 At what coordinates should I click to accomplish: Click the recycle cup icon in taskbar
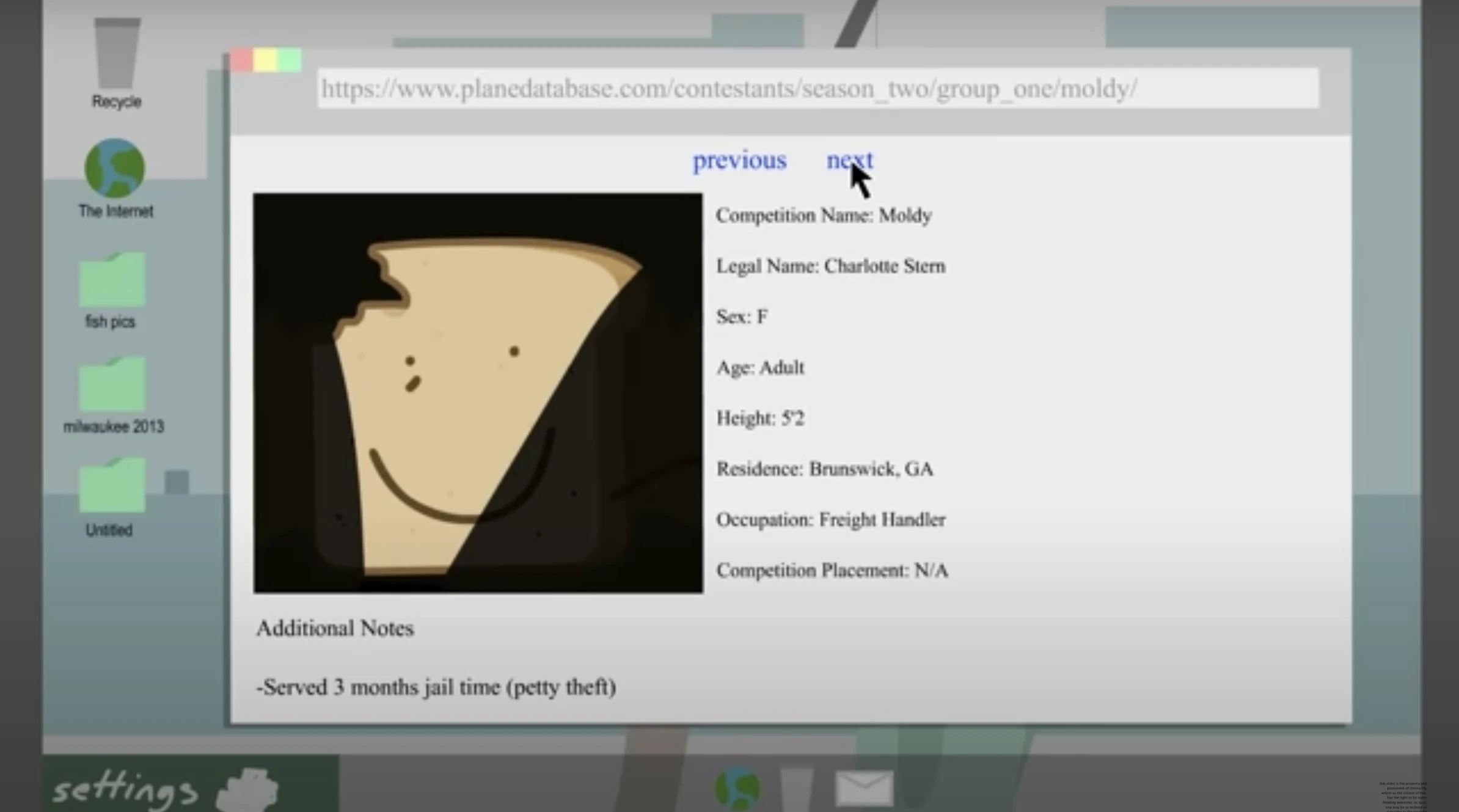[x=797, y=789]
